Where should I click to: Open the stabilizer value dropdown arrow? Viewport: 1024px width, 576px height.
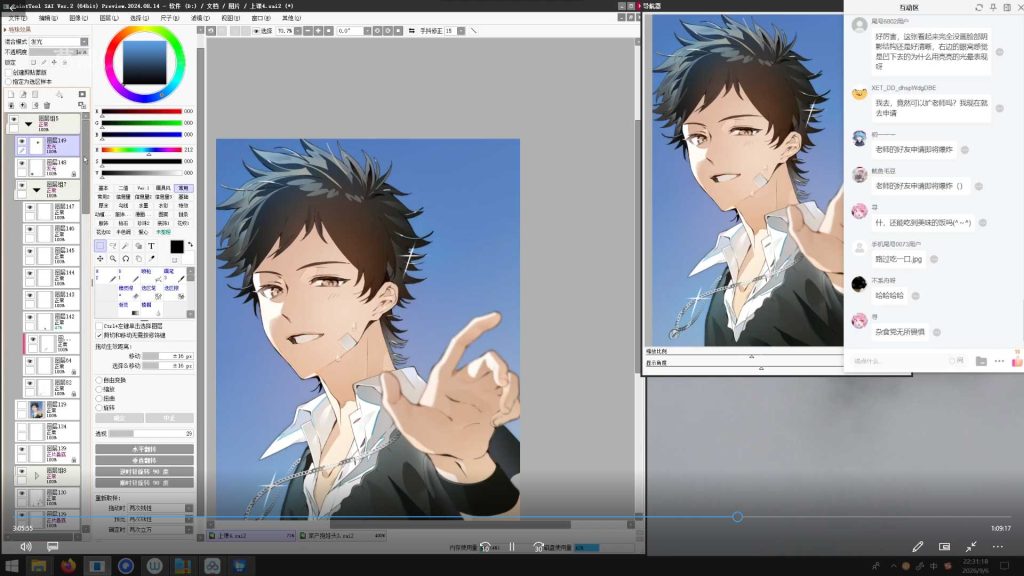tap(461, 31)
